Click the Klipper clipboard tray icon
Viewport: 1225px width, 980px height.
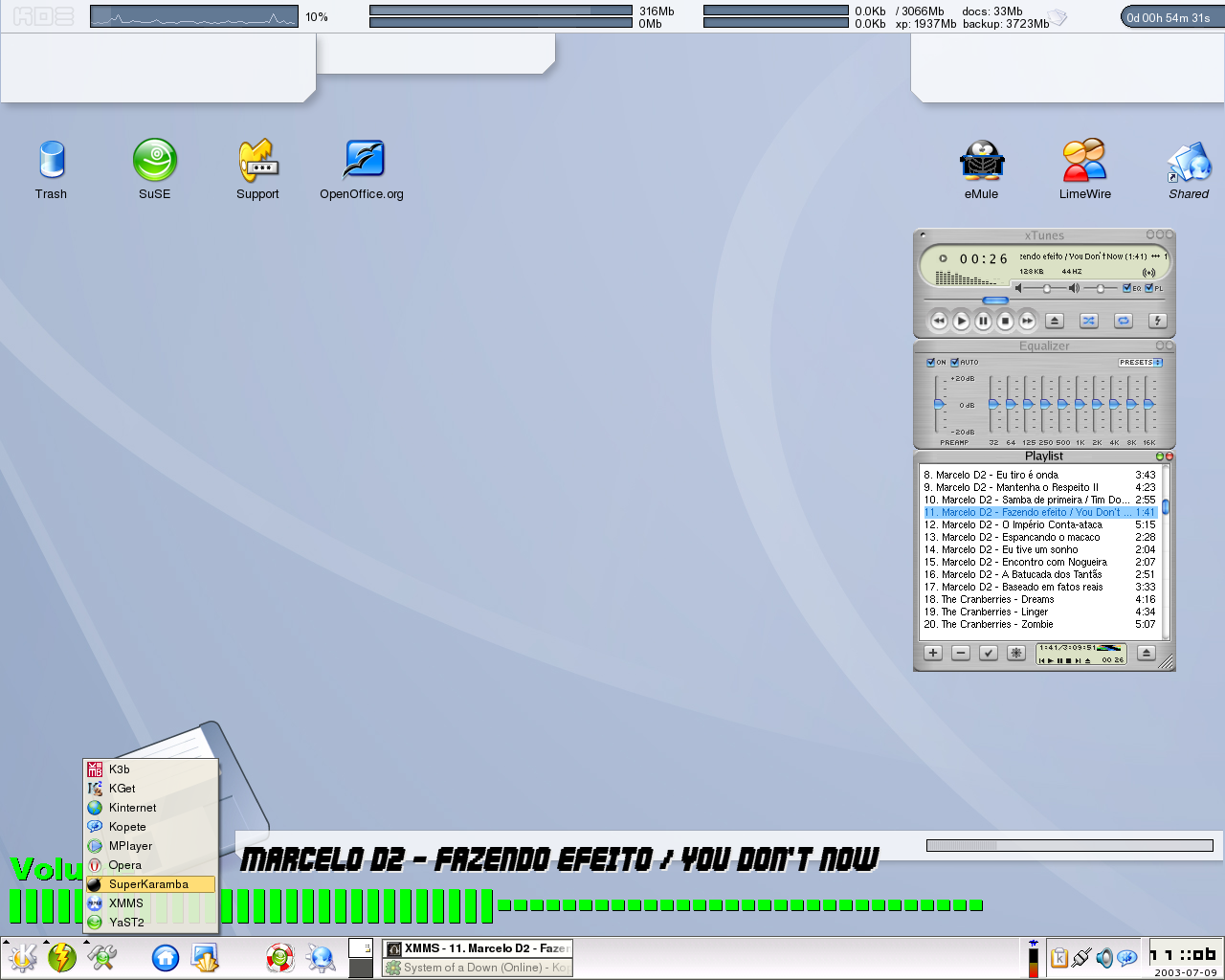(x=1059, y=957)
